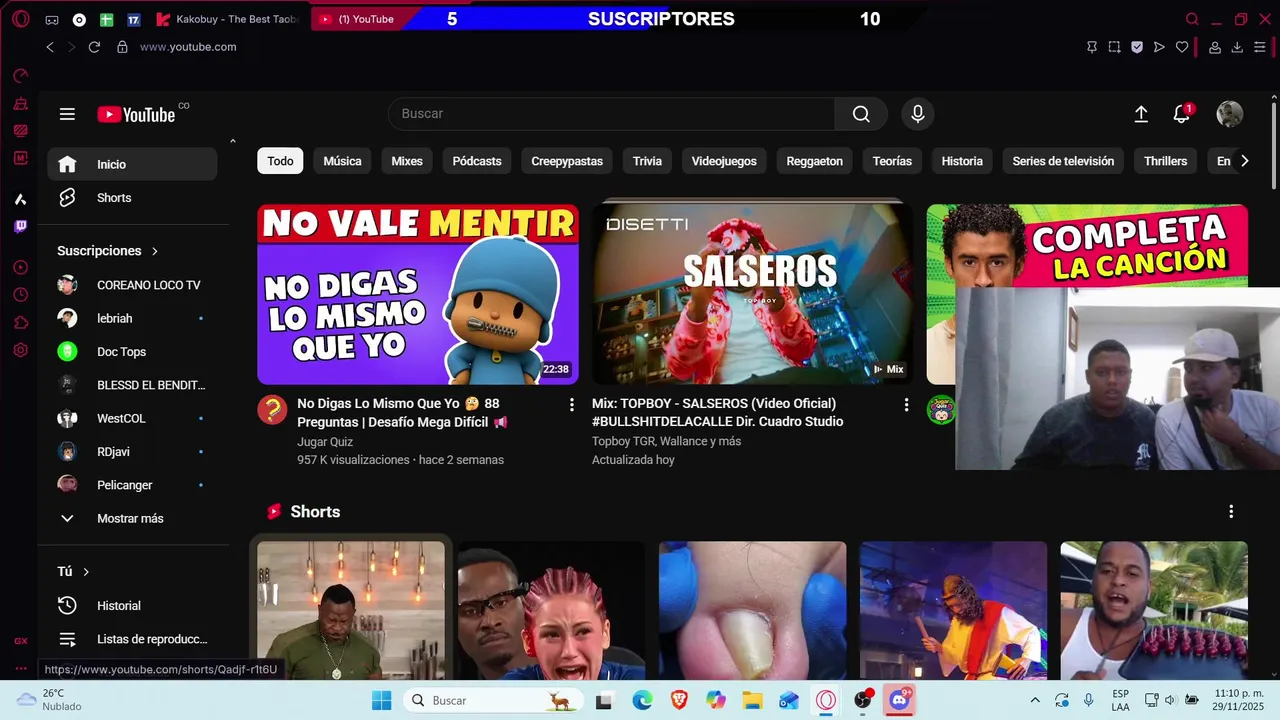The image size is (1280, 720).
Task: Select the Creepypastas filter chip
Action: [x=567, y=161]
